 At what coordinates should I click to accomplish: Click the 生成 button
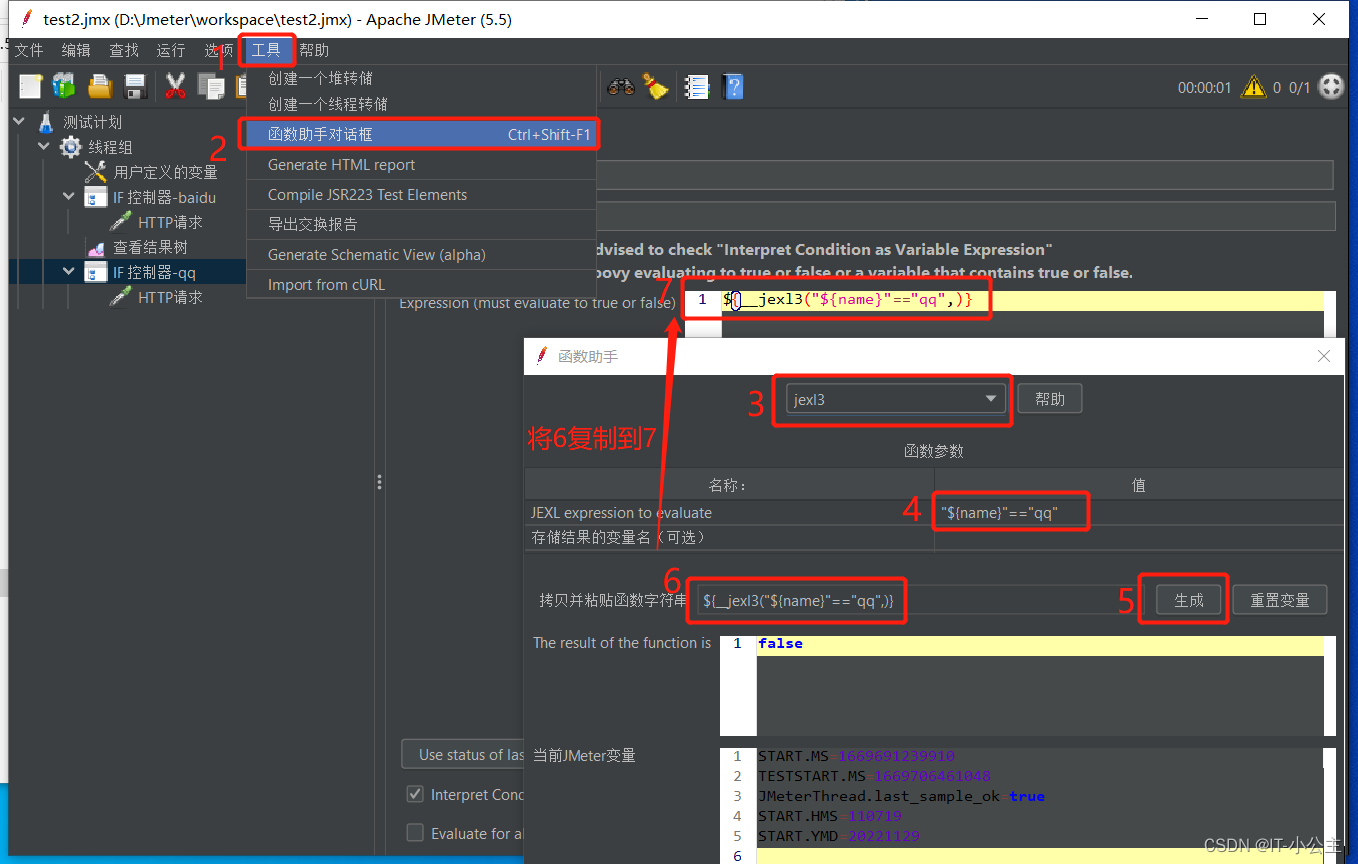(x=1189, y=600)
